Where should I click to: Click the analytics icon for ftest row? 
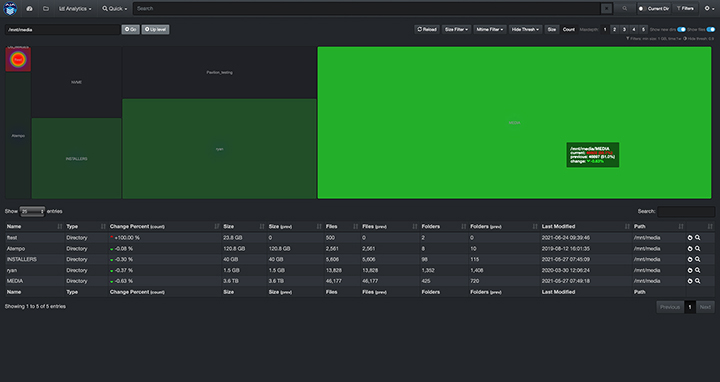tap(690, 238)
